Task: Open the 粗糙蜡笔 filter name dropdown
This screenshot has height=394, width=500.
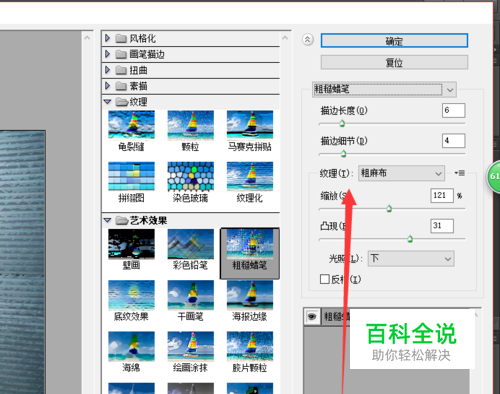Action: [x=384, y=89]
